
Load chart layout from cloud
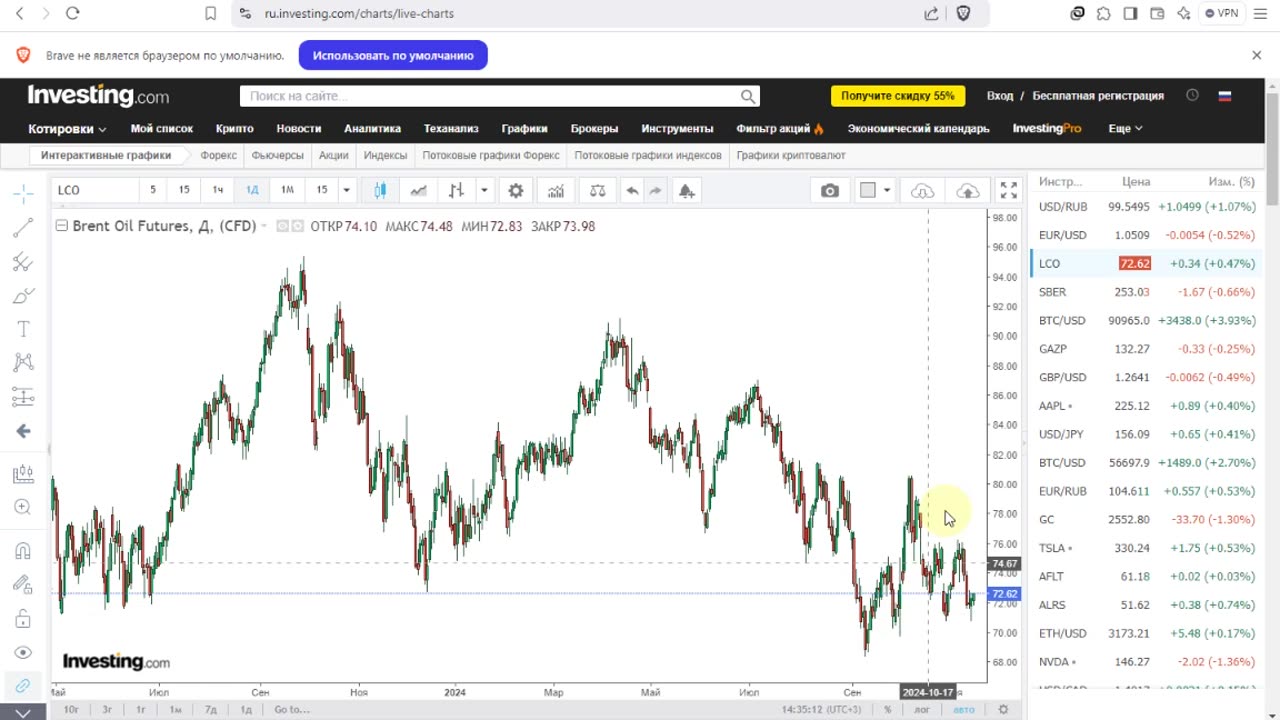coord(923,190)
